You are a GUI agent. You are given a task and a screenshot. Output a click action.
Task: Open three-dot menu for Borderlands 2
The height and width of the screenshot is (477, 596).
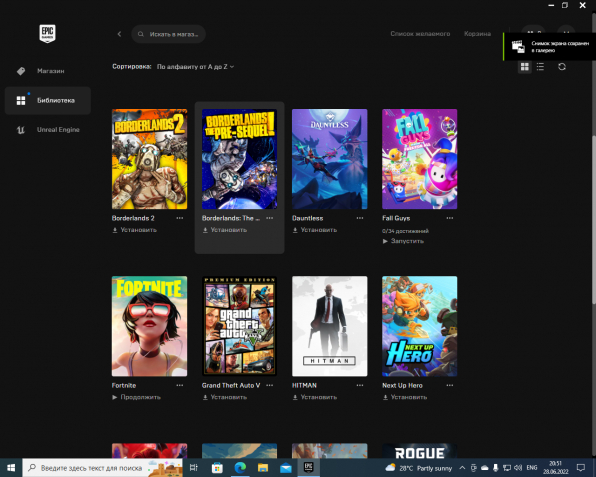179,218
